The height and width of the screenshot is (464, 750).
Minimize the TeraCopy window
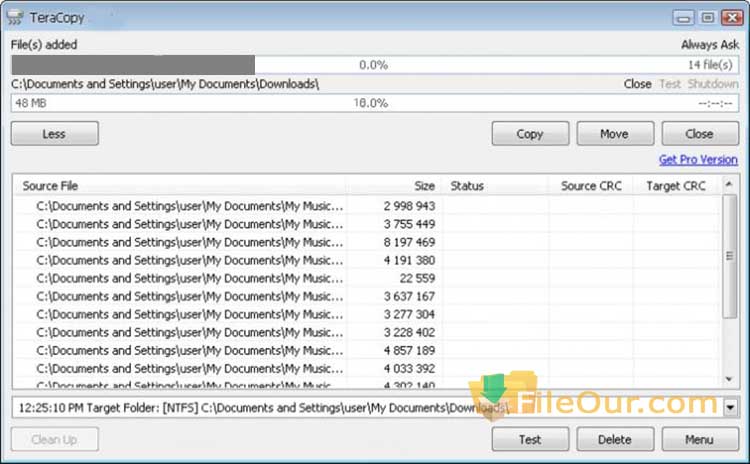[683, 18]
